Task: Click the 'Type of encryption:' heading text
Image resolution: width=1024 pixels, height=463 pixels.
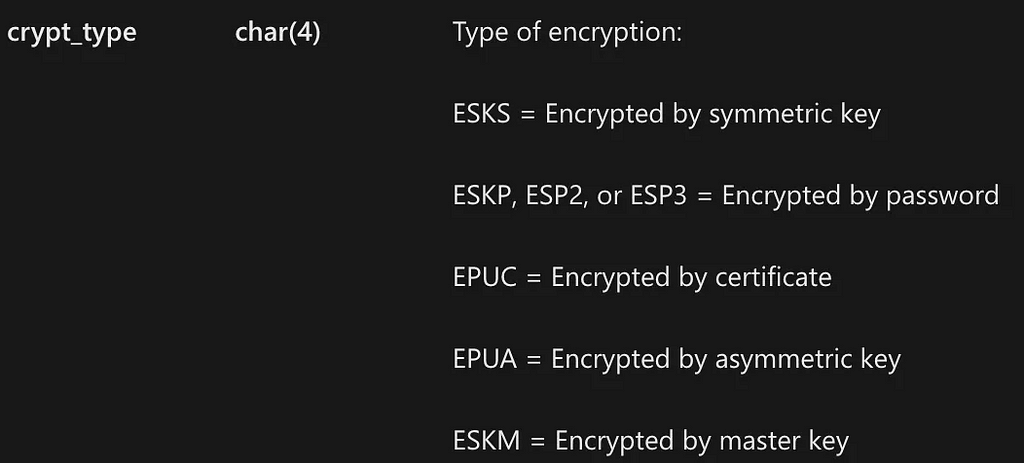Action: 567,33
